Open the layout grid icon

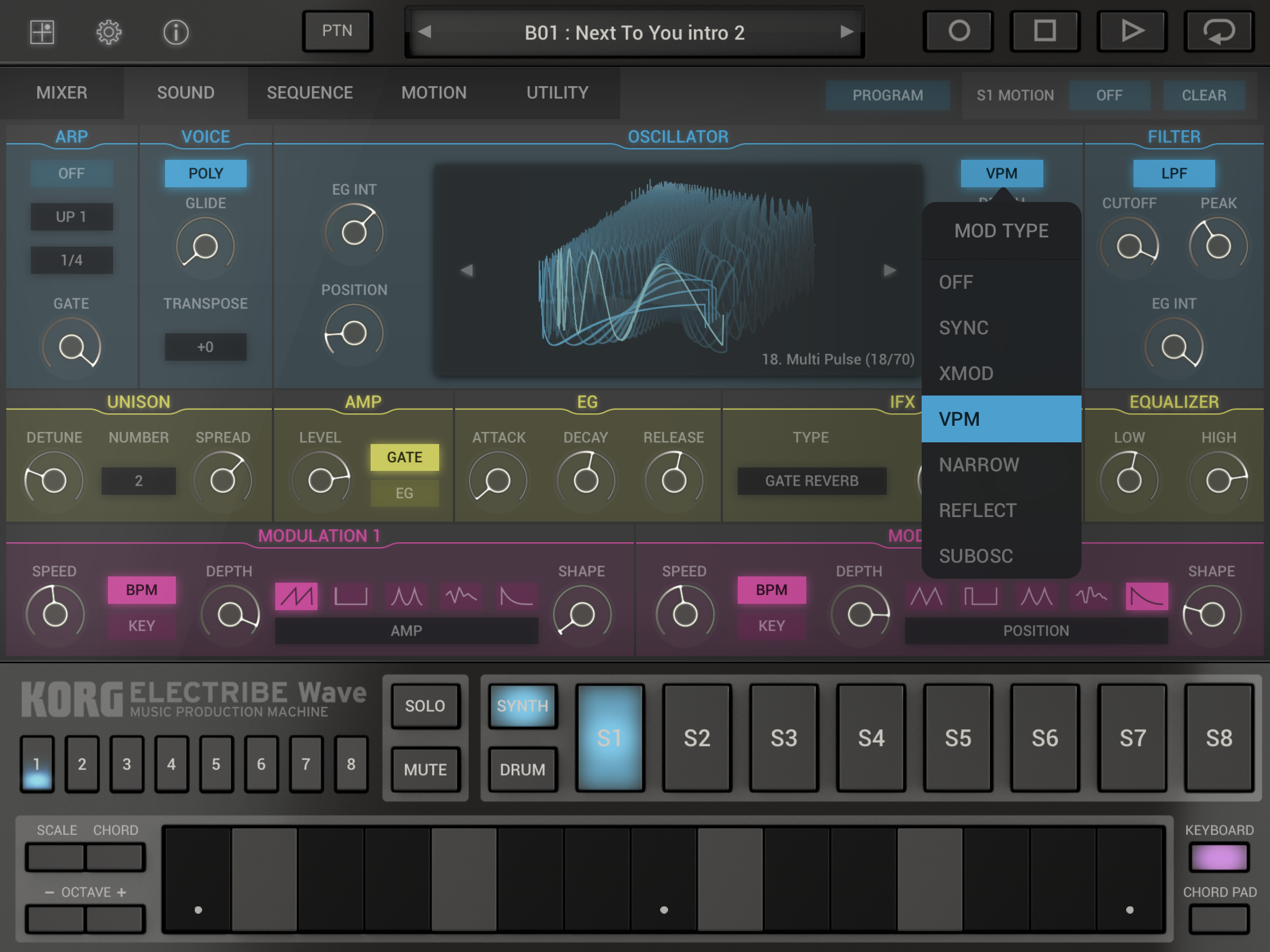pos(42,32)
